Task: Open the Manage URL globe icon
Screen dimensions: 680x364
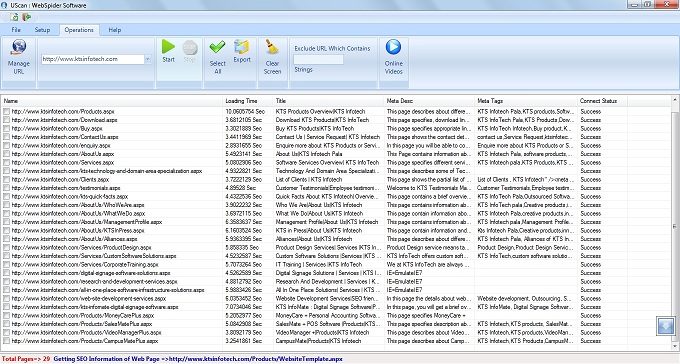Action: coord(19,47)
